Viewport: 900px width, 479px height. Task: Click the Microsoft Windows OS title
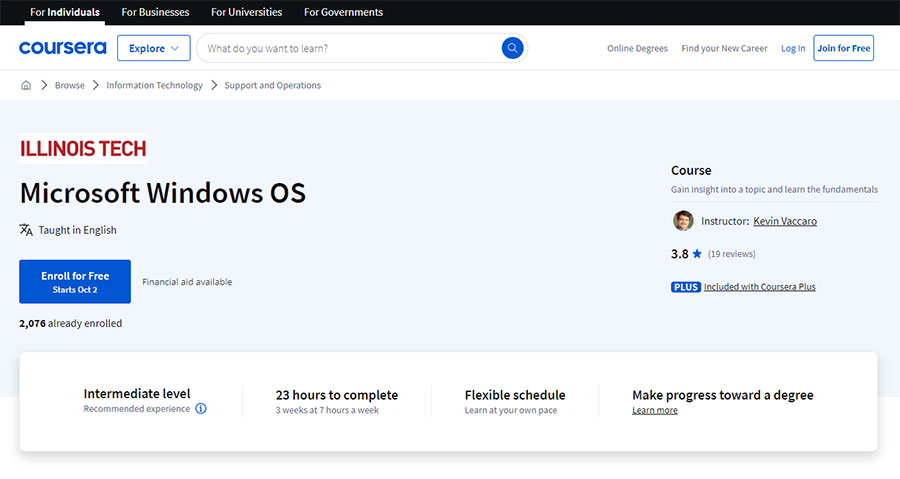click(162, 193)
